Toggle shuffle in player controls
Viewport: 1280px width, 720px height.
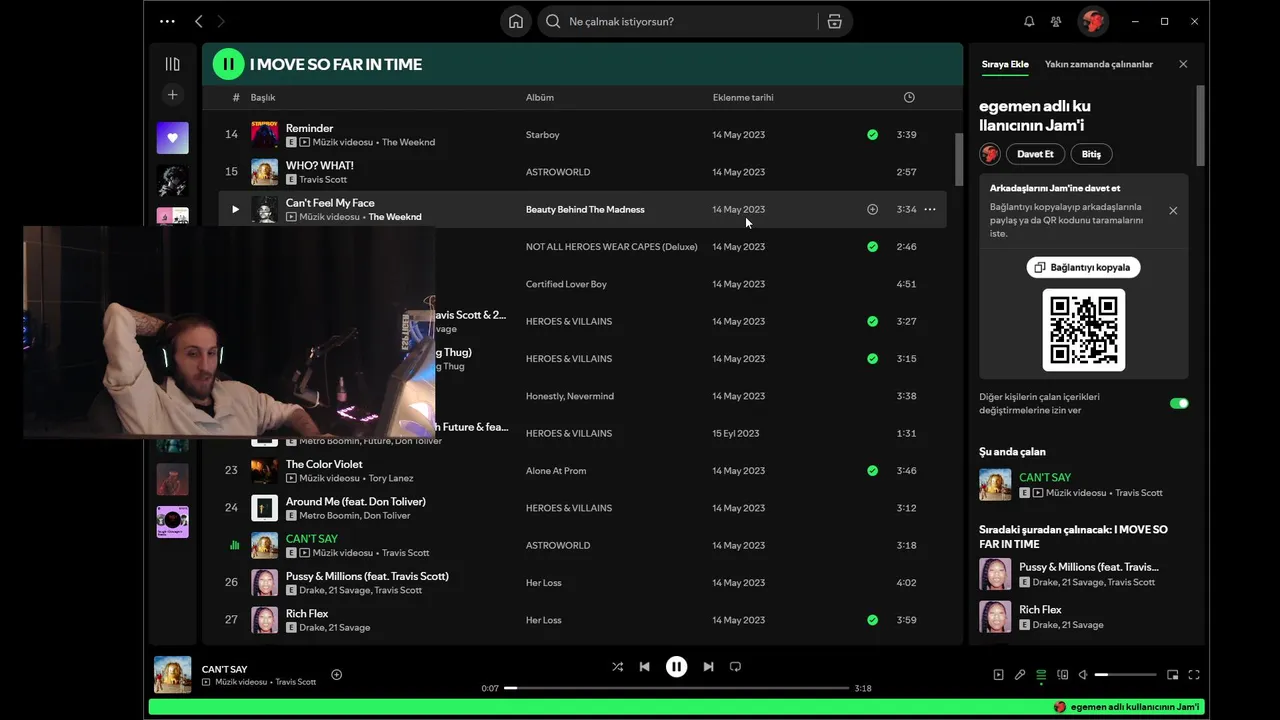[x=617, y=667]
